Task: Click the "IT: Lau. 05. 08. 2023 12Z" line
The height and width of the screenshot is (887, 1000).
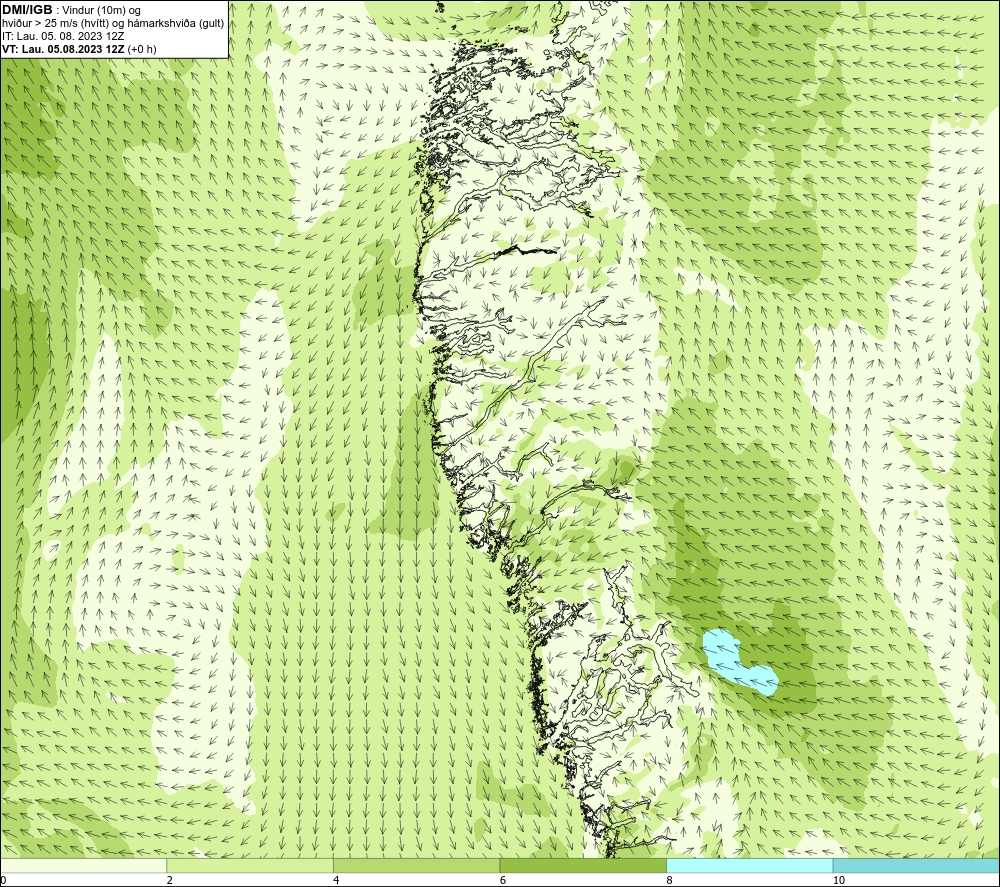Action: (x=63, y=36)
